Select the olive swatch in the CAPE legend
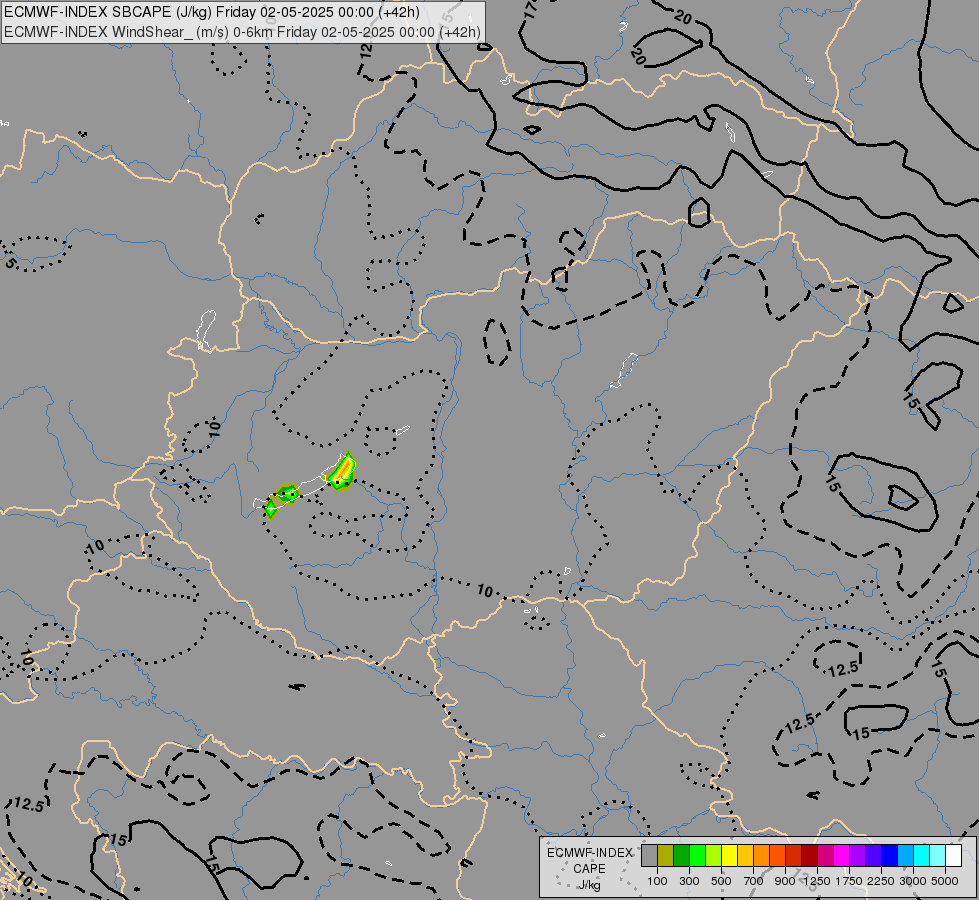The height and width of the screenshot is (900, 979). [x=666, y=855]
